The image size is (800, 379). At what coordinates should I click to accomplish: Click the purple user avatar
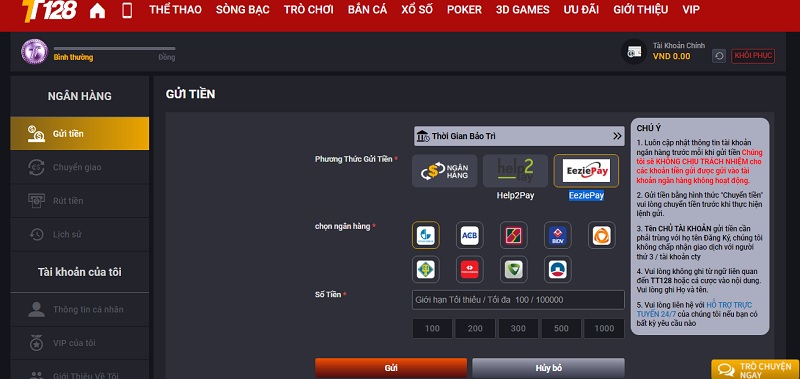pyautogui.click(x=34, y=52)
